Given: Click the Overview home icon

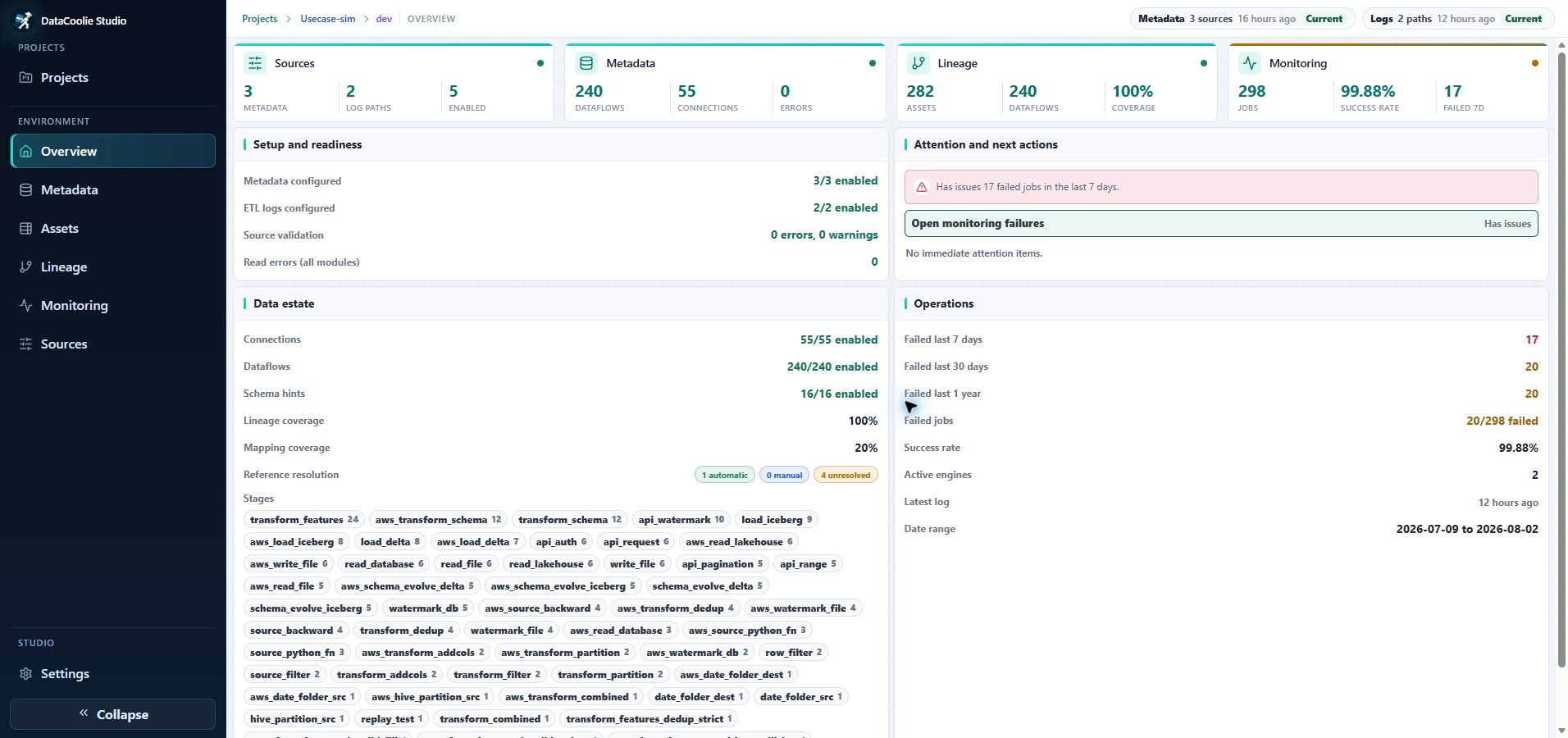Looking at the screenshot, I should [x=25, y=152].
